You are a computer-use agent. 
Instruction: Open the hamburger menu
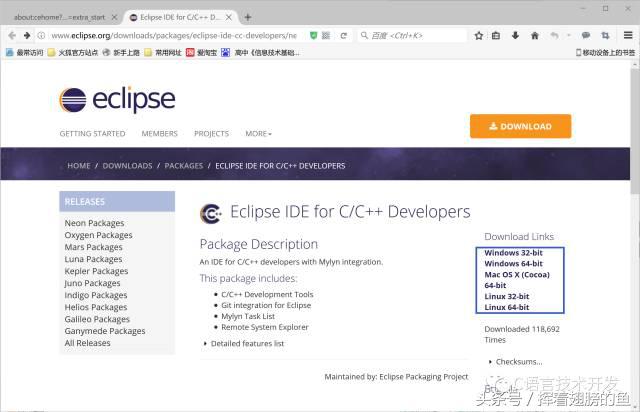628,36
